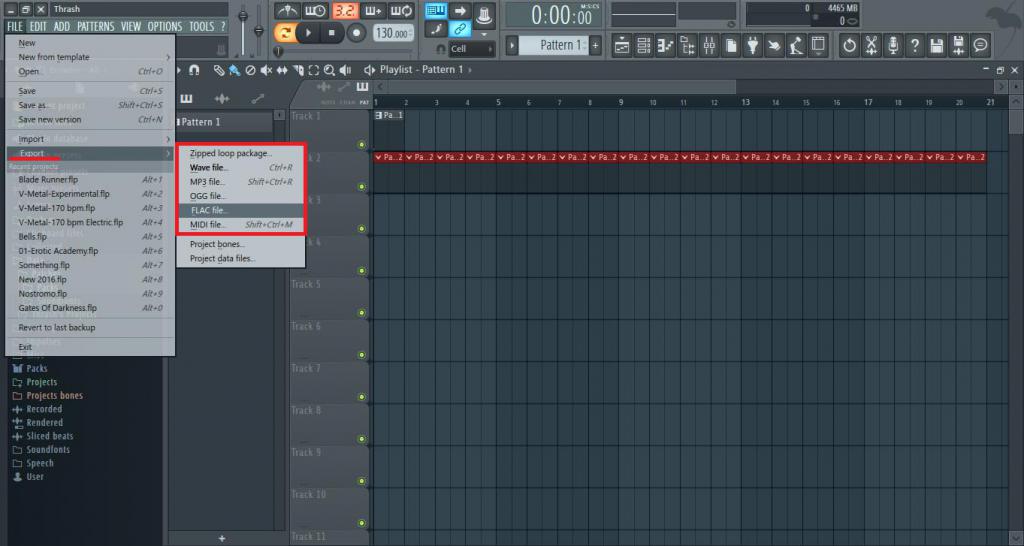Open the speech bubble info icon

point(980,45)
